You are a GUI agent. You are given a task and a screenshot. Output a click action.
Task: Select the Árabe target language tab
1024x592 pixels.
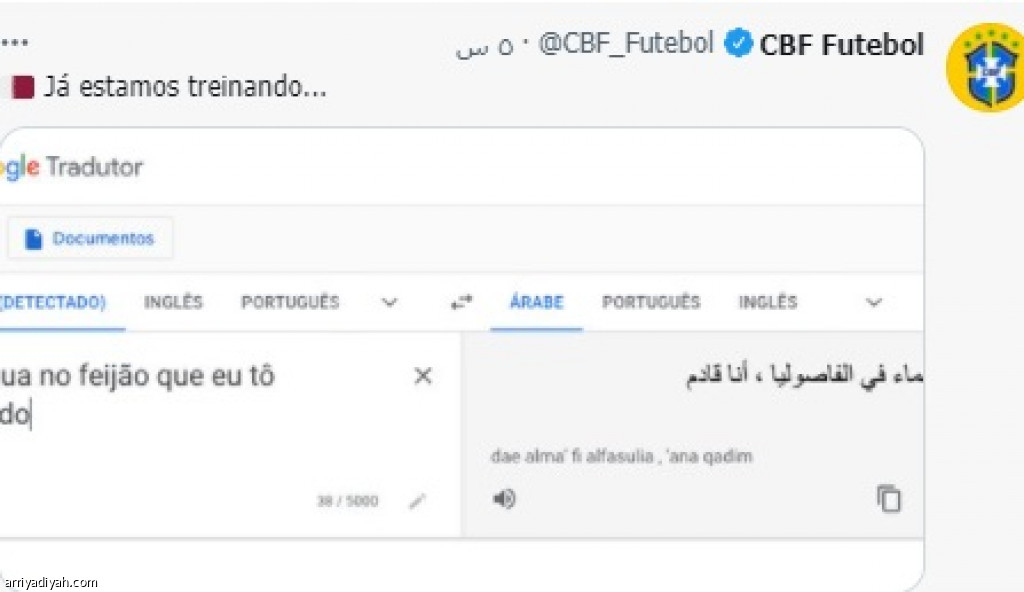point(536,302)
